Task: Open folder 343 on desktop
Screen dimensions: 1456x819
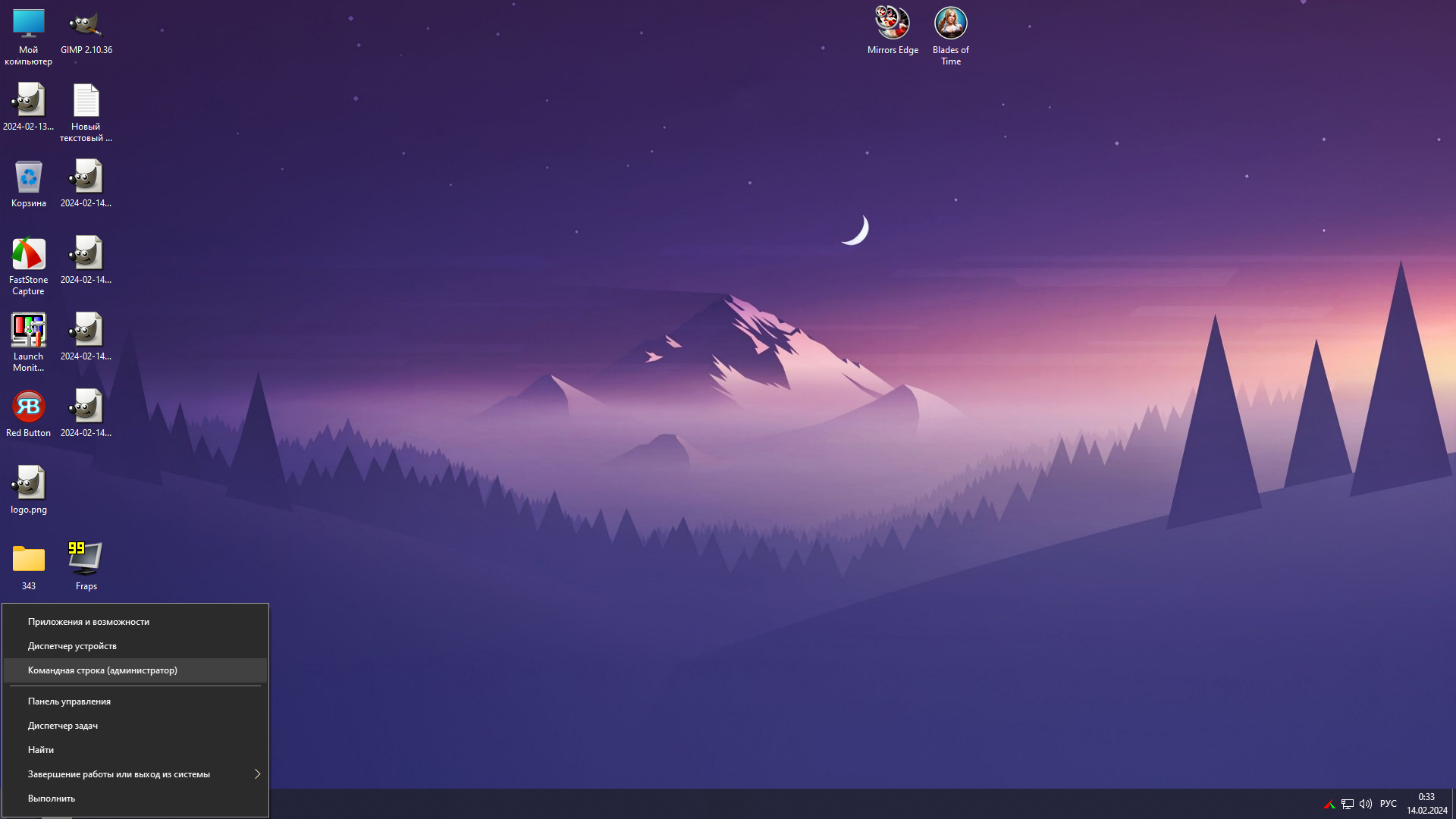Action: point(28,557)
